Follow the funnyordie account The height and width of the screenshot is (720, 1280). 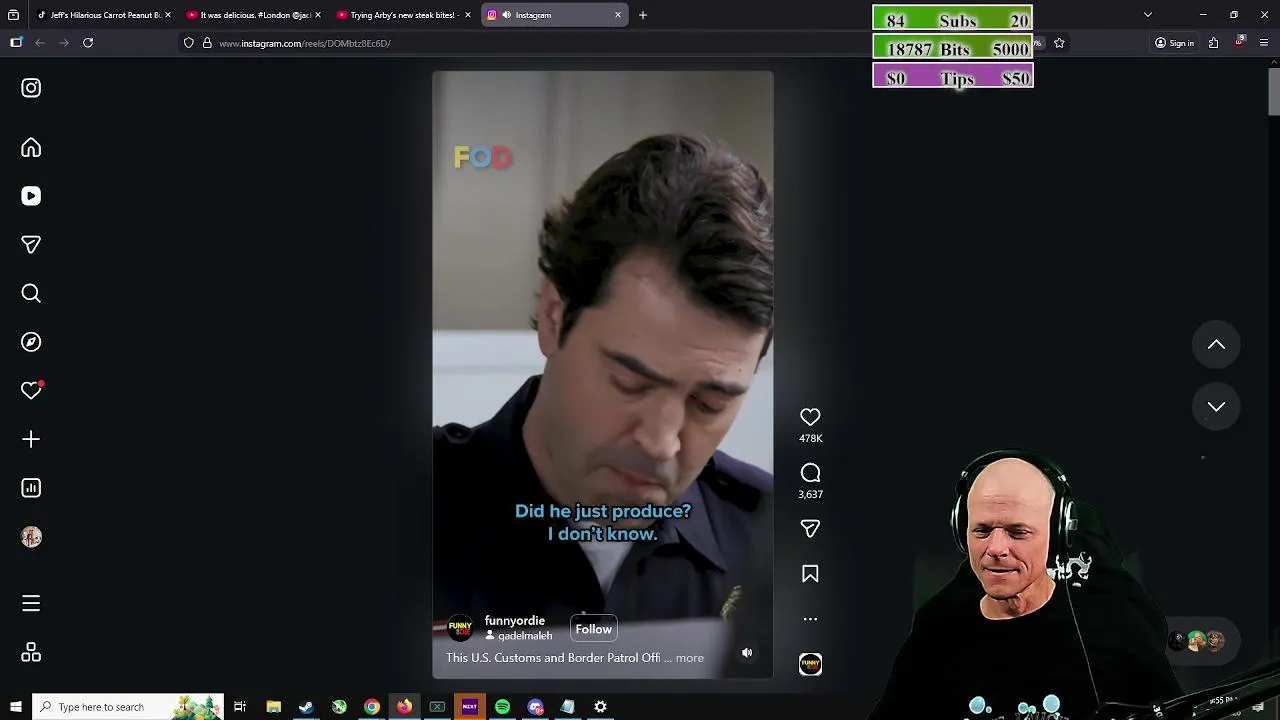[593, 629]
